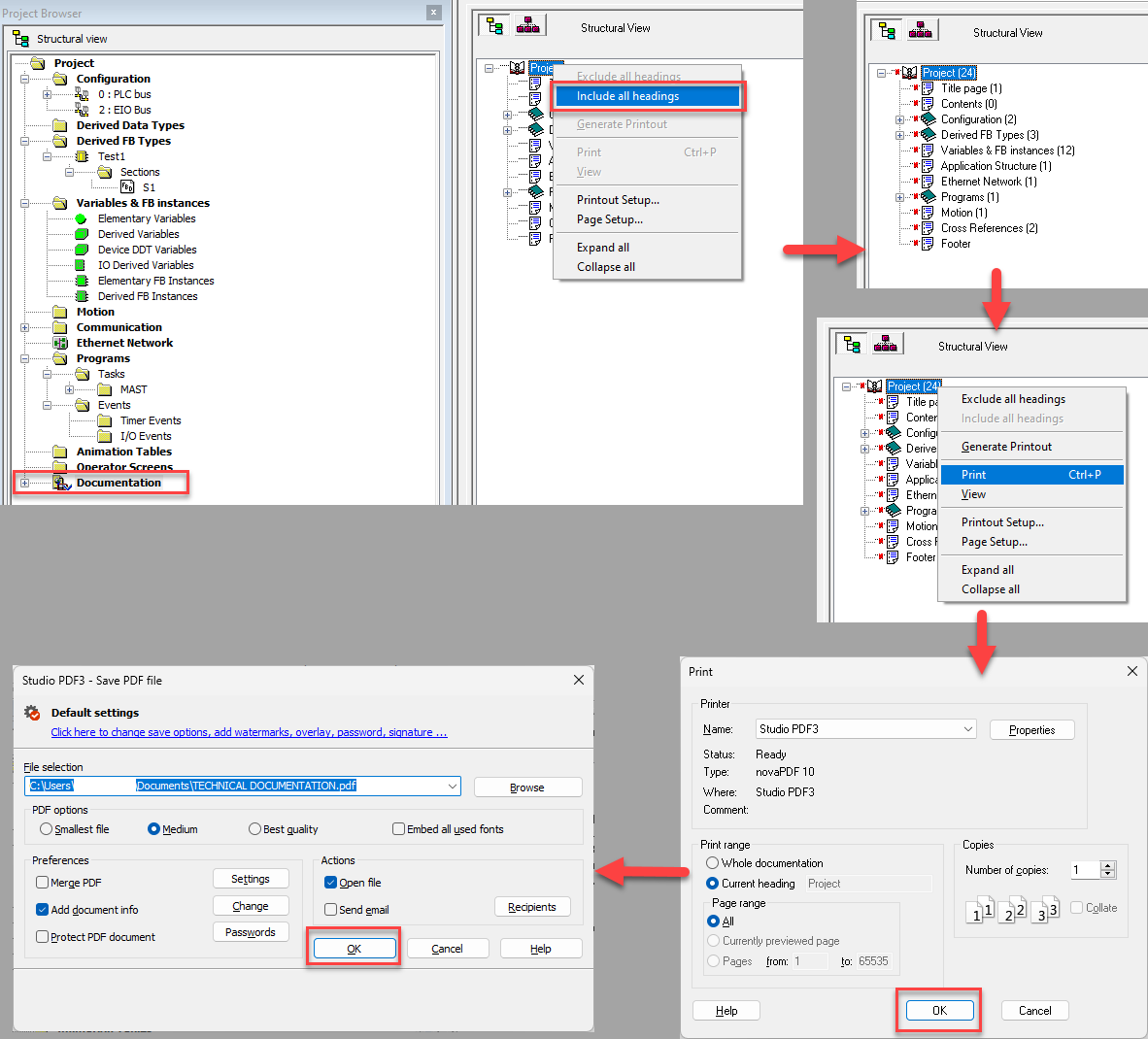1148x1039 pixels.
Task: Select Whole documentation radio button
Action: click(x=712, y=863)
